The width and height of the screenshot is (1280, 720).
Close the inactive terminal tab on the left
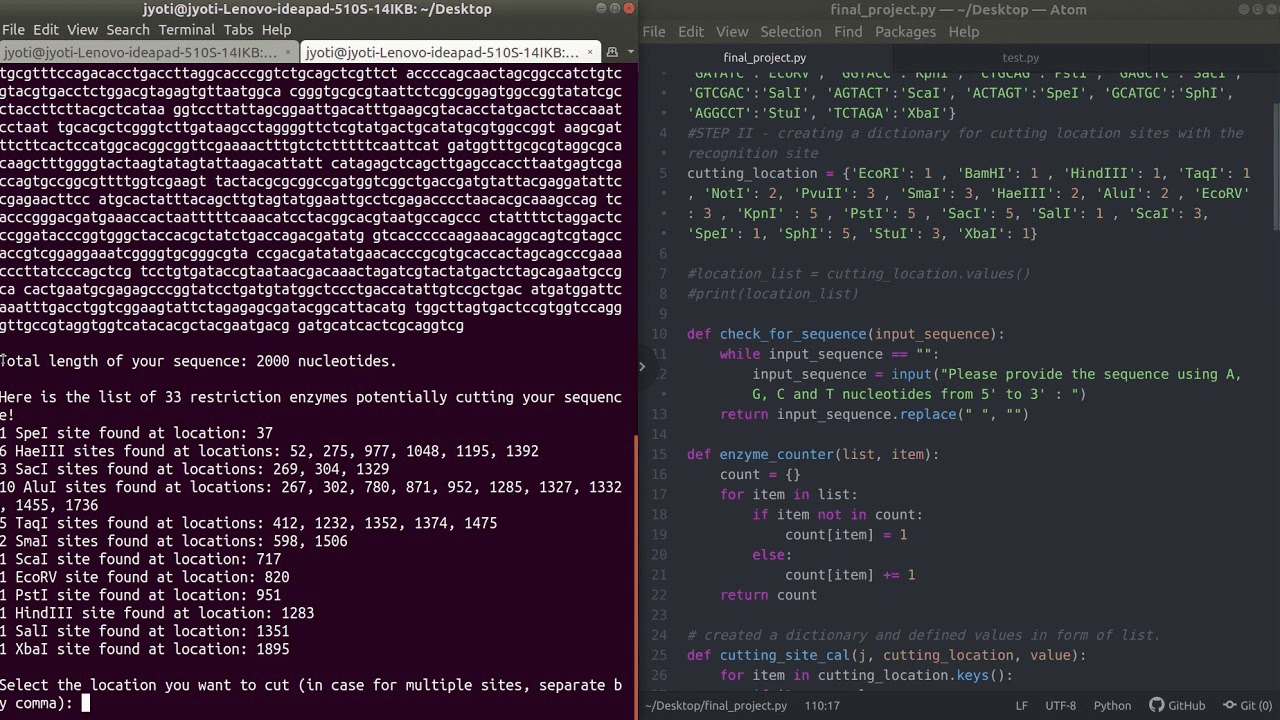coord(289,52)
